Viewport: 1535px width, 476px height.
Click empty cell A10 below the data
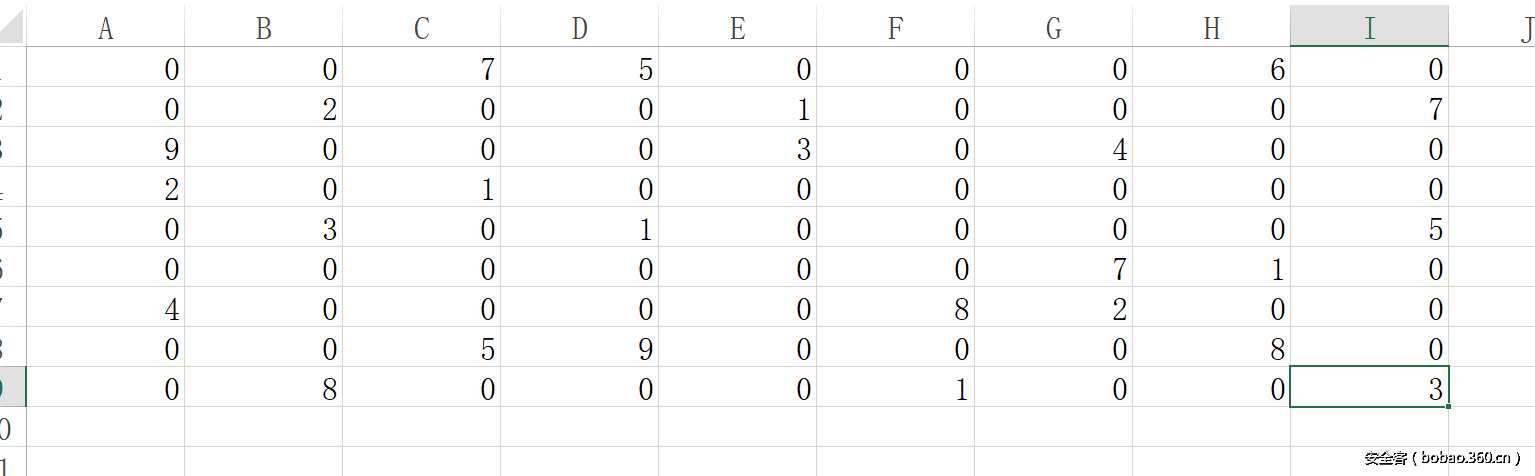click(x=105, y=428)
